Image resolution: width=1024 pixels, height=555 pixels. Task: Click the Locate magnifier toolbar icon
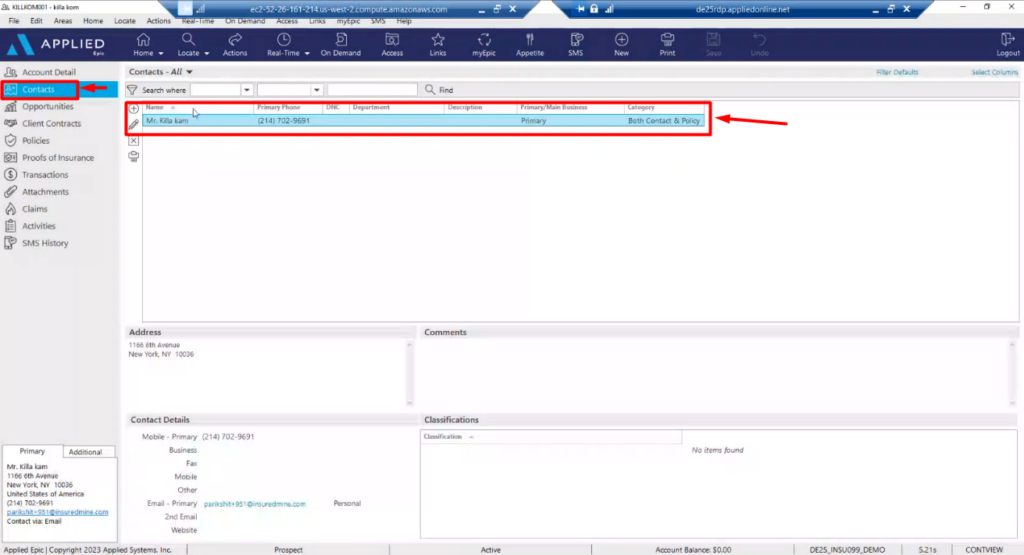(x=188, y=40)
